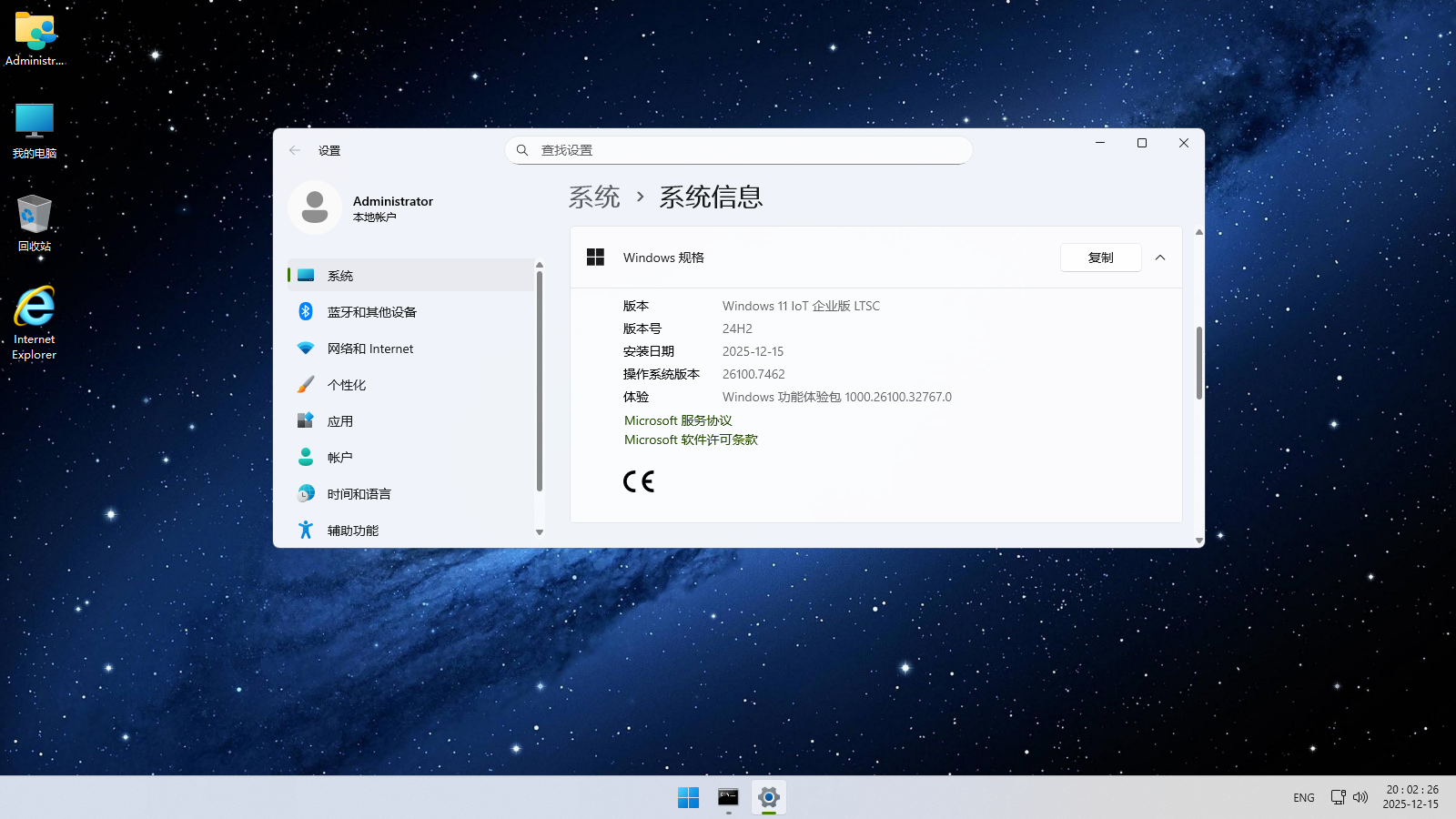Click the ENG language indicator
This screenshot has width=1456, height=819.
(x=1304, y=797)
